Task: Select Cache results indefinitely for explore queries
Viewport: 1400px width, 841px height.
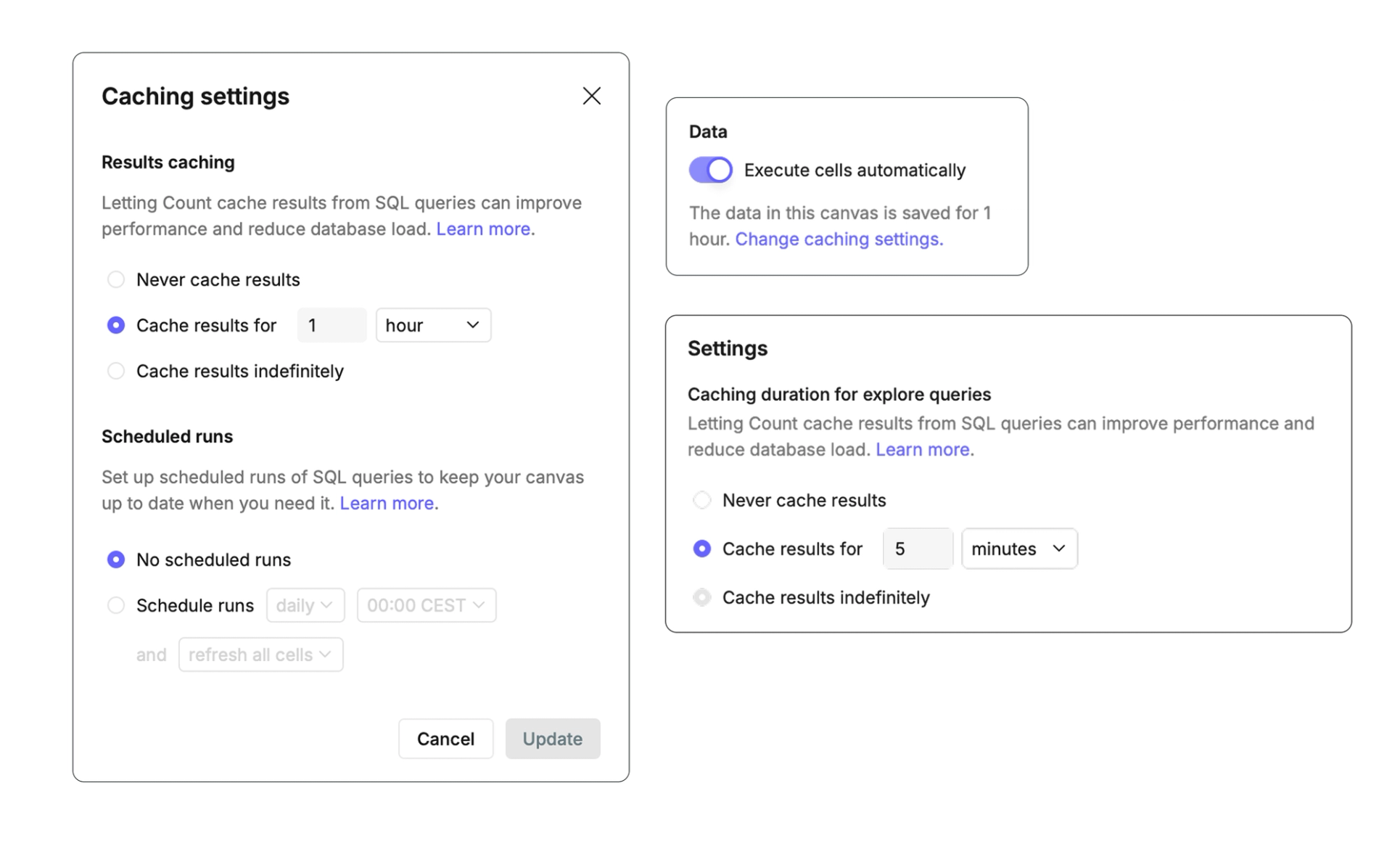Action: (701, 597)
